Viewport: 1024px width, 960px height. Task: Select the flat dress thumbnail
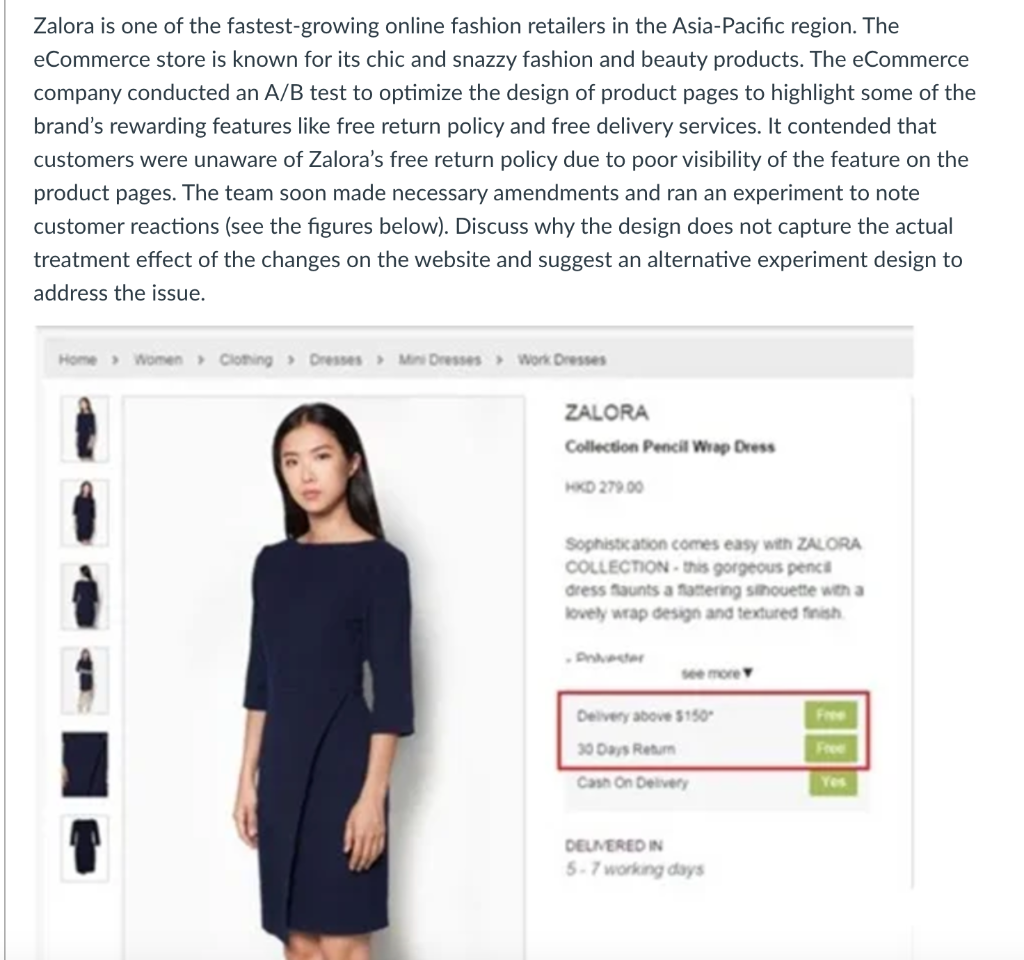85,848
